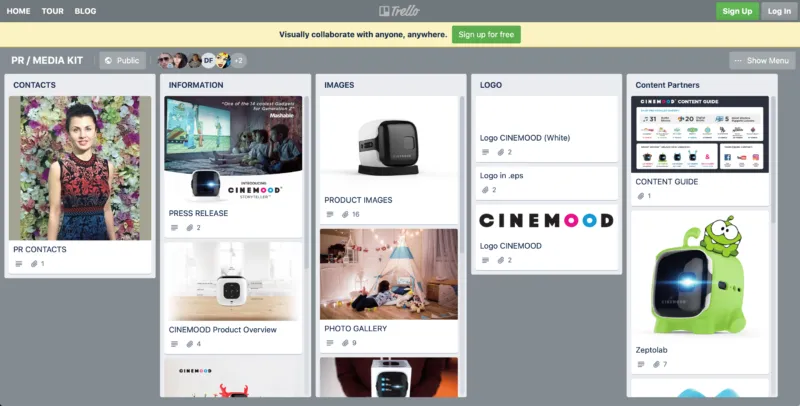Click the Sign Up button
800x406 pixels.
(x=737, y=11)
